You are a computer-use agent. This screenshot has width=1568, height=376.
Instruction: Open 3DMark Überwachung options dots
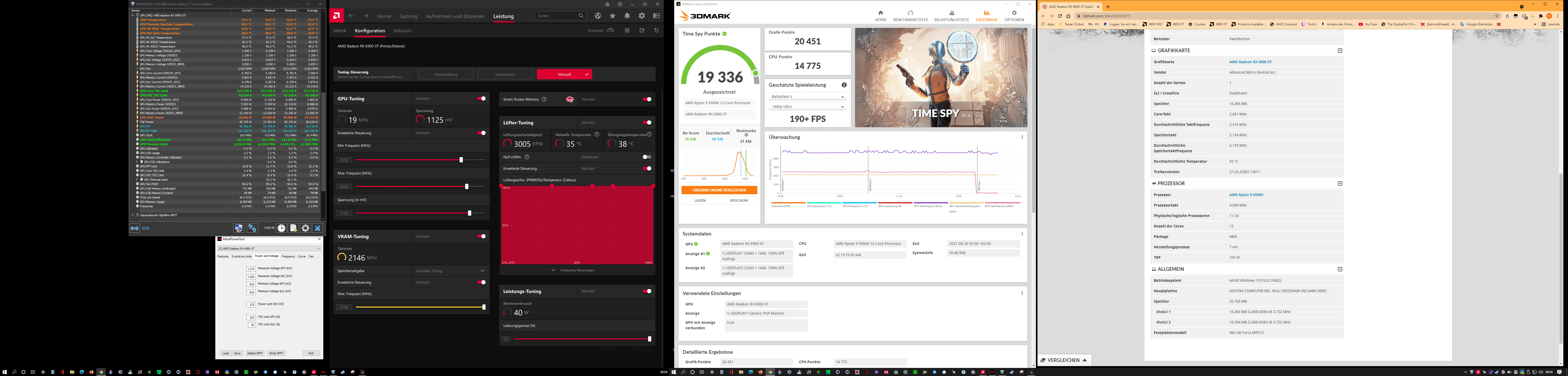(1022, 137)
